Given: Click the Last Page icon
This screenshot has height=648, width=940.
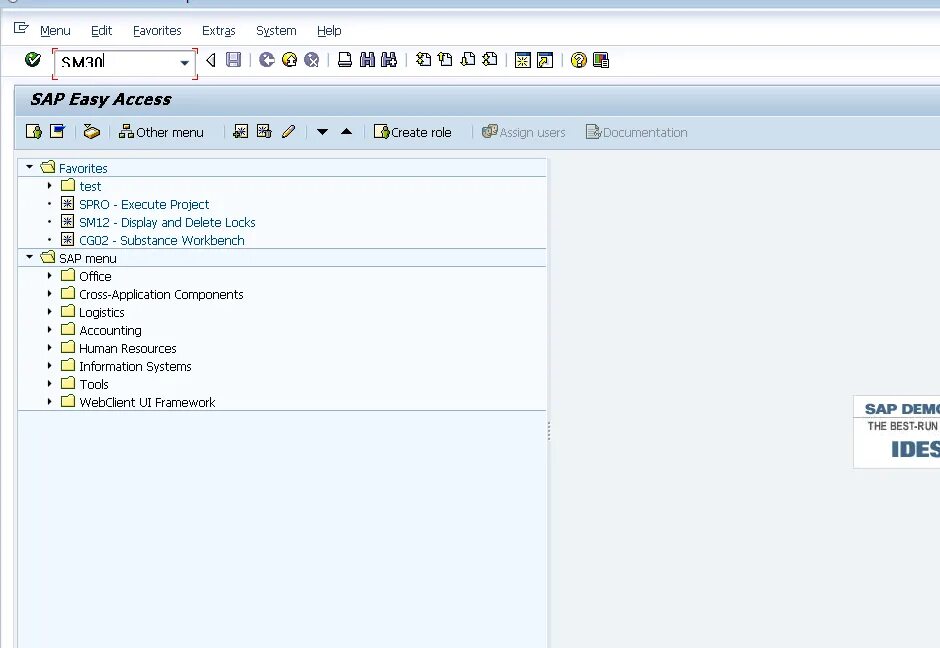Looking at the screenshot, I should pos(490,60).
